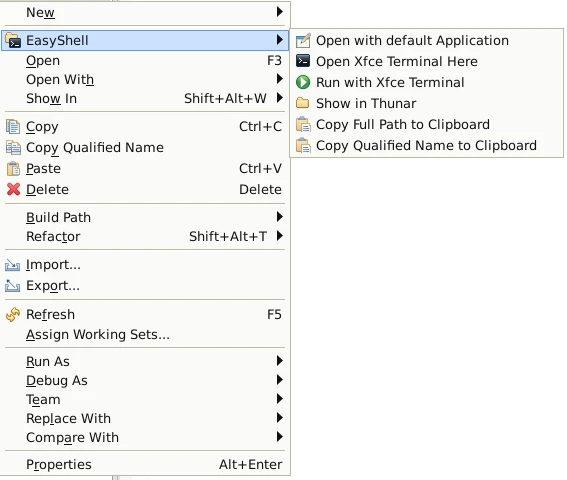Expand the Open With submenu arrow
This screenshot has height=480, width=567.
tap(280, 78)
